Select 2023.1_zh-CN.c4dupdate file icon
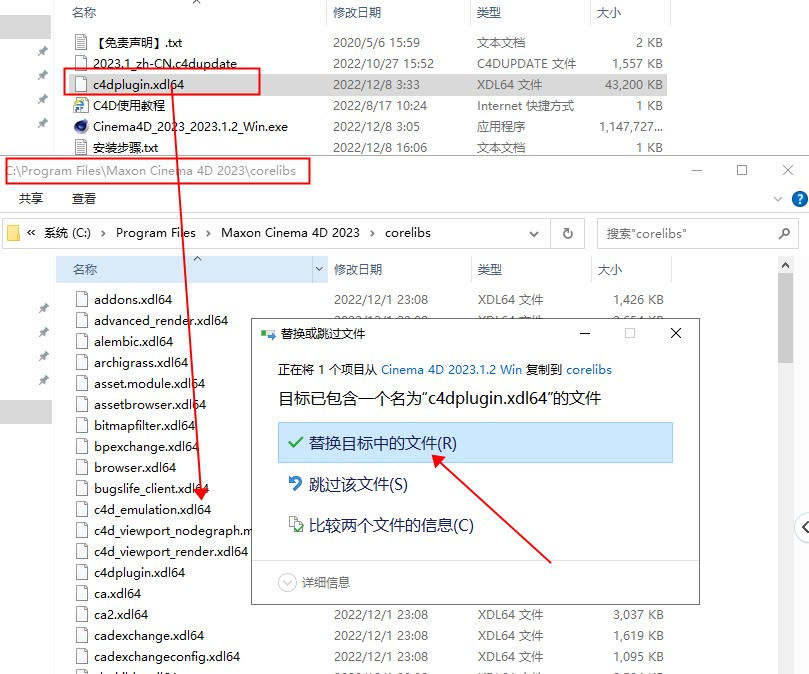Viewport: 809px width, 674px height. click(81, 63)
